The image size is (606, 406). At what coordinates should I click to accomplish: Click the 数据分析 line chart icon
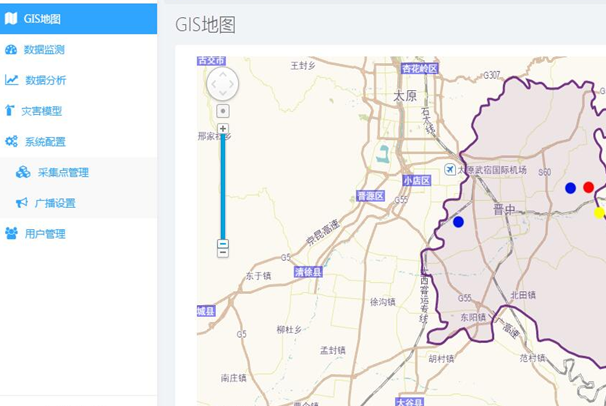[11, 81]
